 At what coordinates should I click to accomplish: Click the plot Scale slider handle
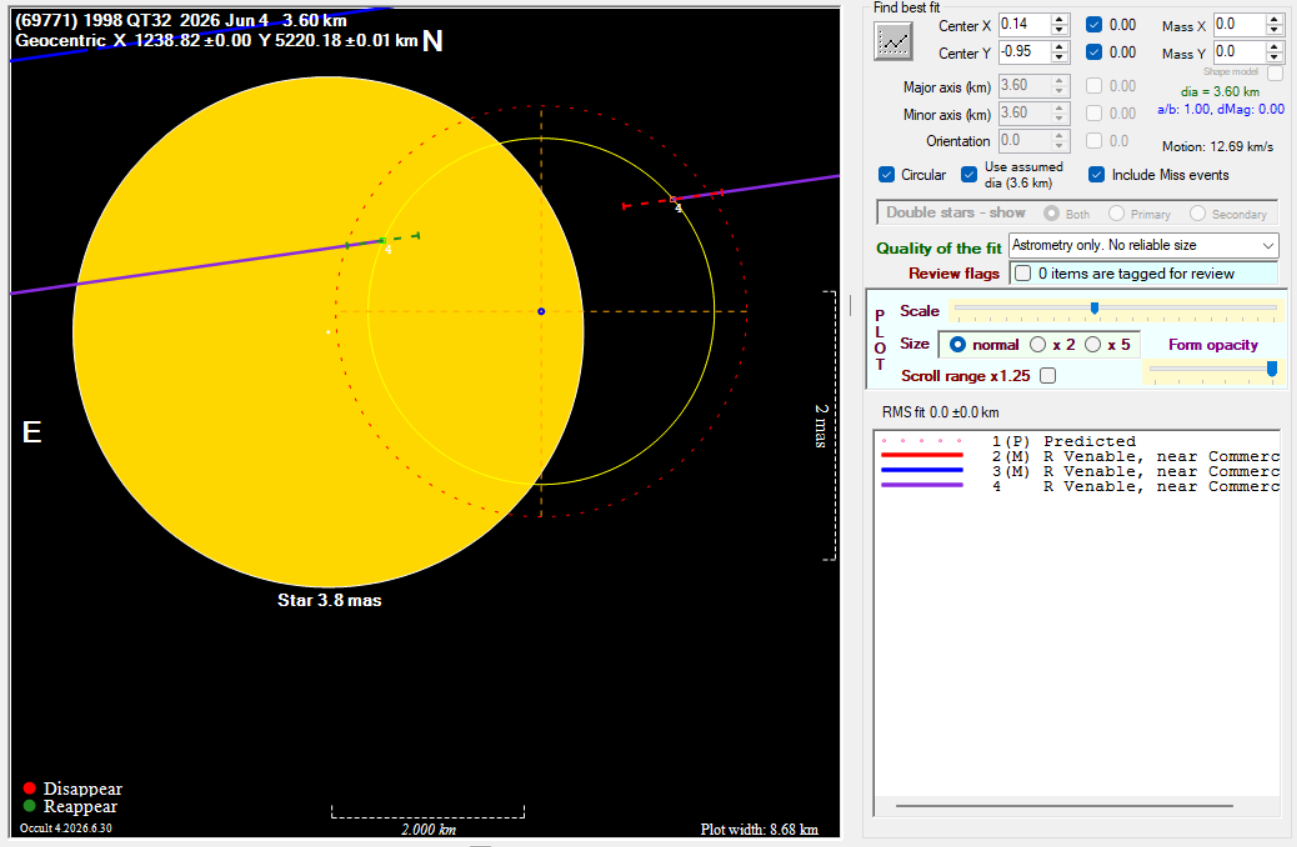1095,308
